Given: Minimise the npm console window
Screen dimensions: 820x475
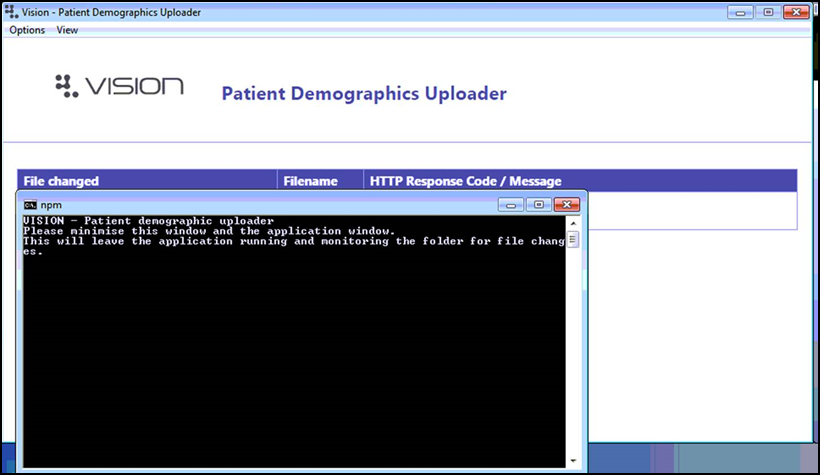Looking at the screenshot, I should 512,204.
